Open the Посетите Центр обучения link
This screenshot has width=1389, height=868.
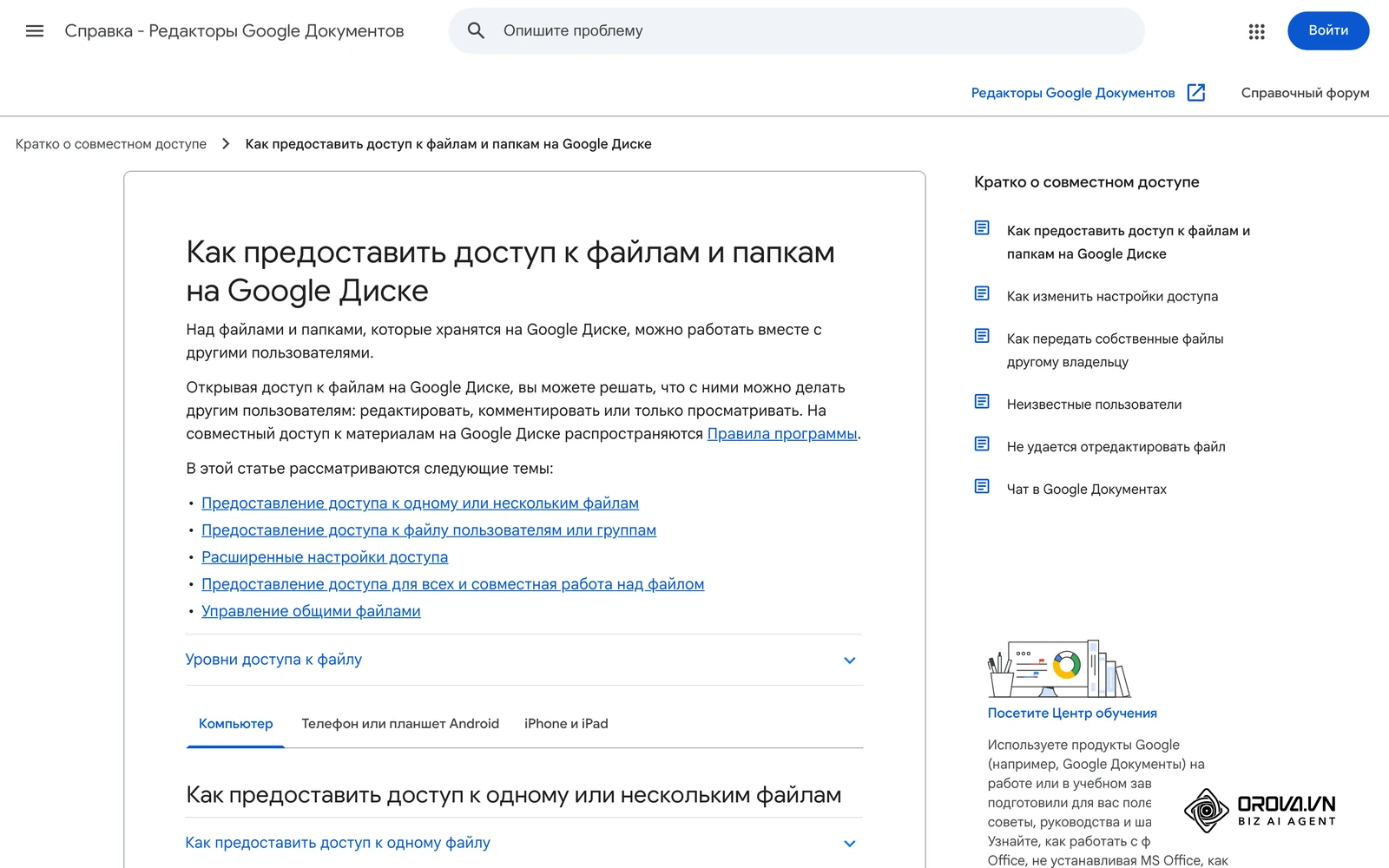pyautogui.click(x=1072, y=713)
